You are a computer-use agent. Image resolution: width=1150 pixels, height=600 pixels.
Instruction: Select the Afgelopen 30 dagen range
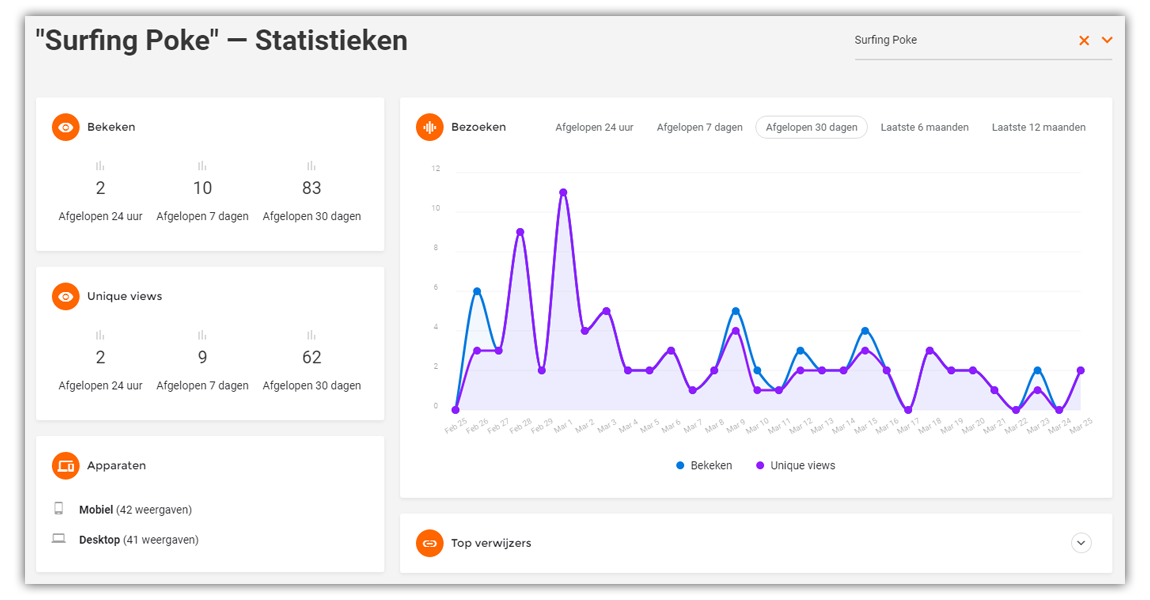tap(811, 127)
